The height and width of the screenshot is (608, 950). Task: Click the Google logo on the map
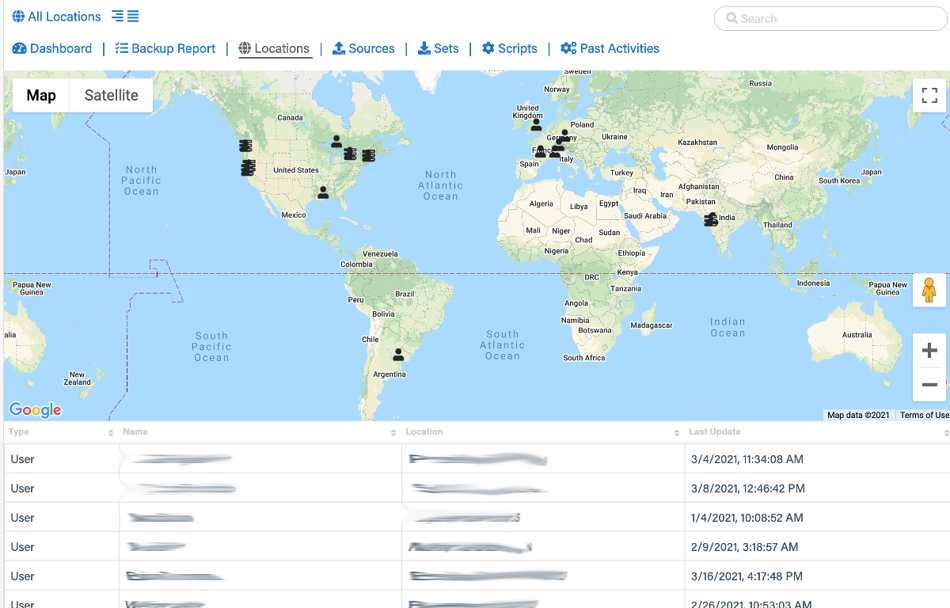point(35,409)
